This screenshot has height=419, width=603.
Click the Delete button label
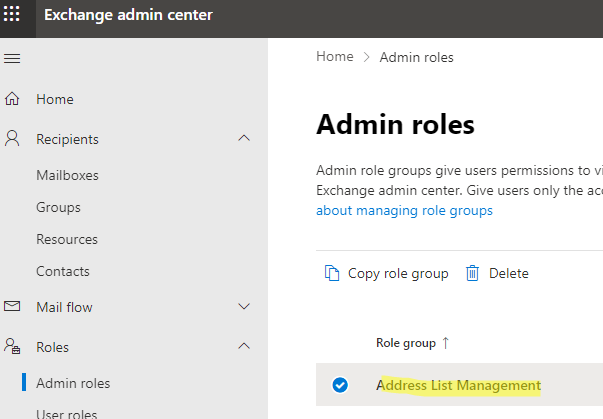tap(508, 273)
